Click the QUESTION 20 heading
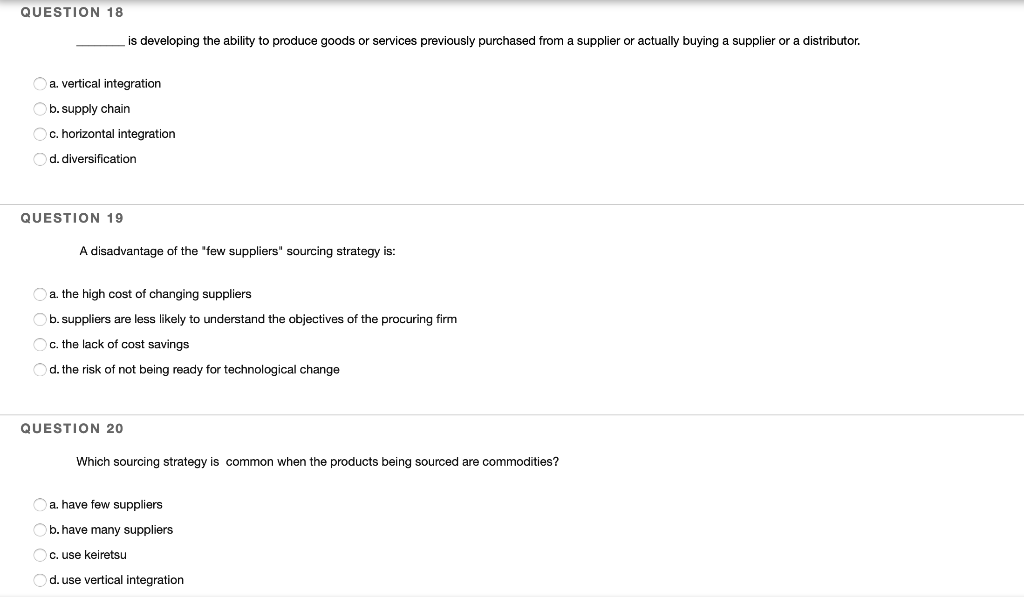Image resolution: width=1024 pixels, height=597 pixels. [x=72, y=428]
